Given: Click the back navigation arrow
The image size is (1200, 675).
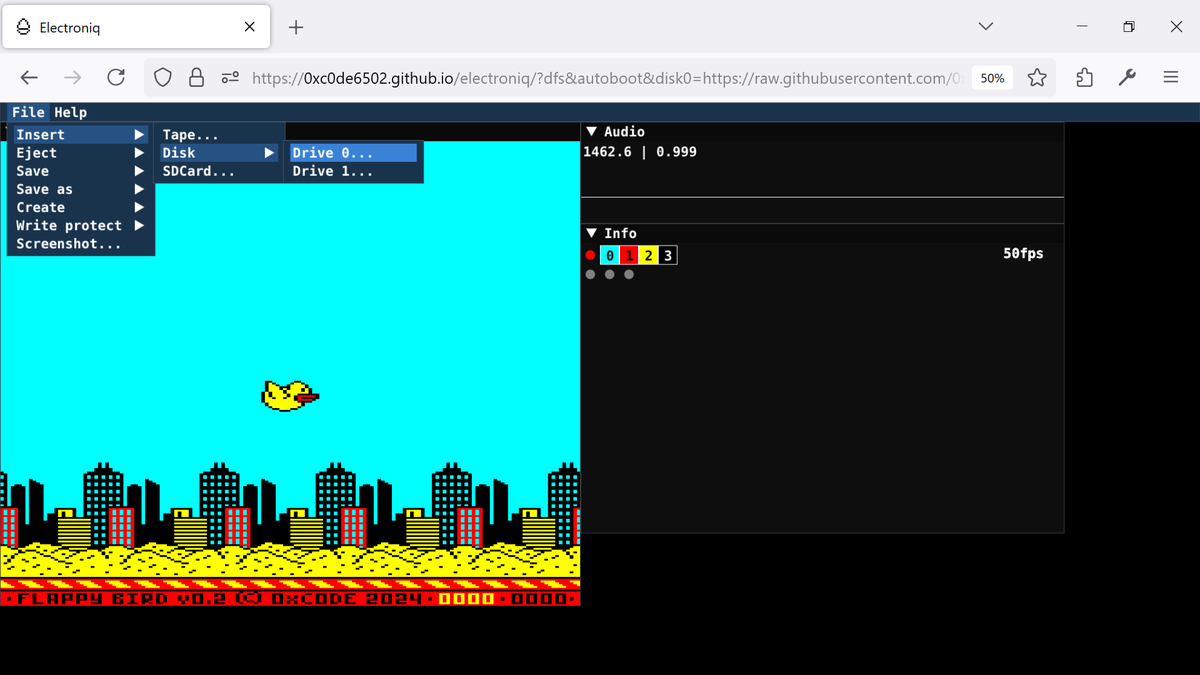Looking at the screenshot, I should pyautogui.click(x=28, y=77).
